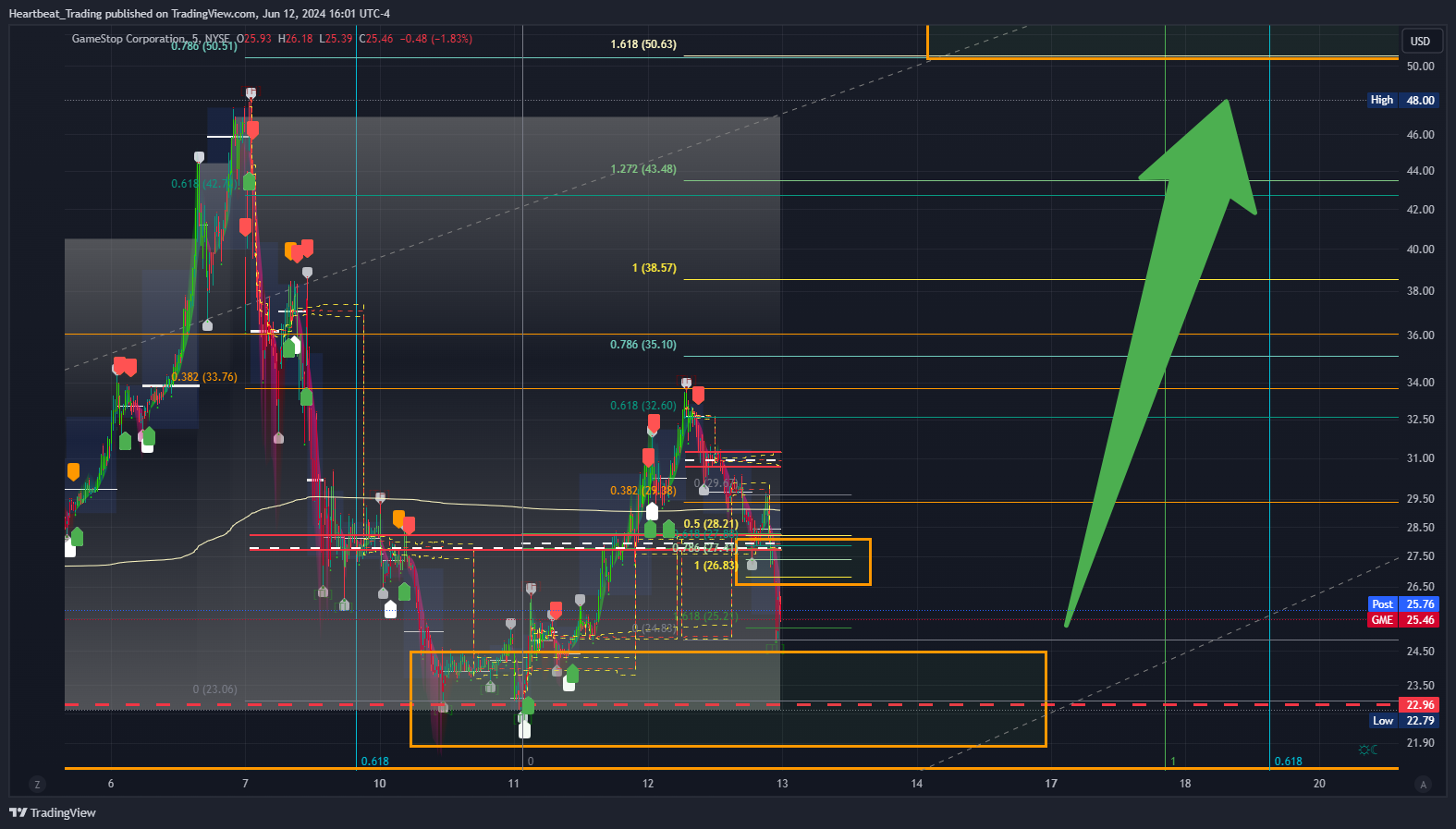Select the Low 22.79 price label

pos(1402,721)
